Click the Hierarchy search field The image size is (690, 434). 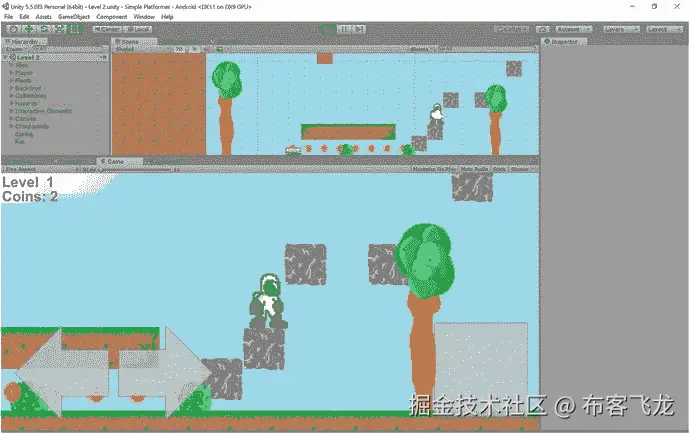point(67,49)
